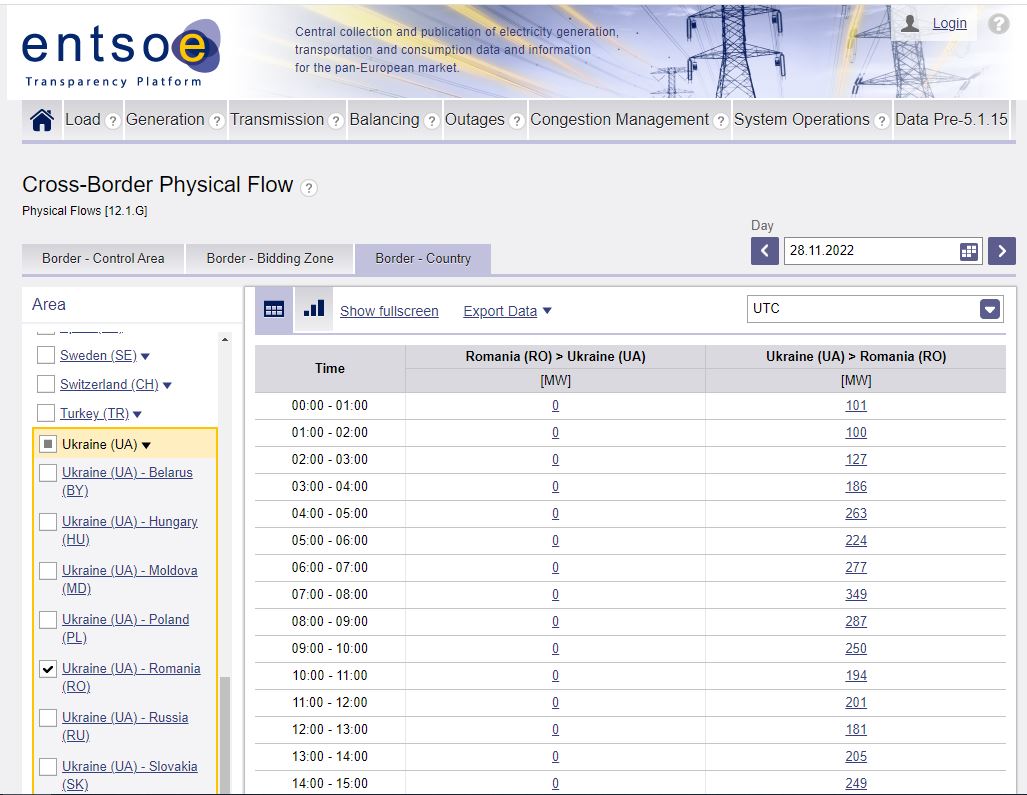This screenshot has height=795, width=1027.
Task: Toggle the Ukraine (UA) country checkbox
Action: point(48,444)
